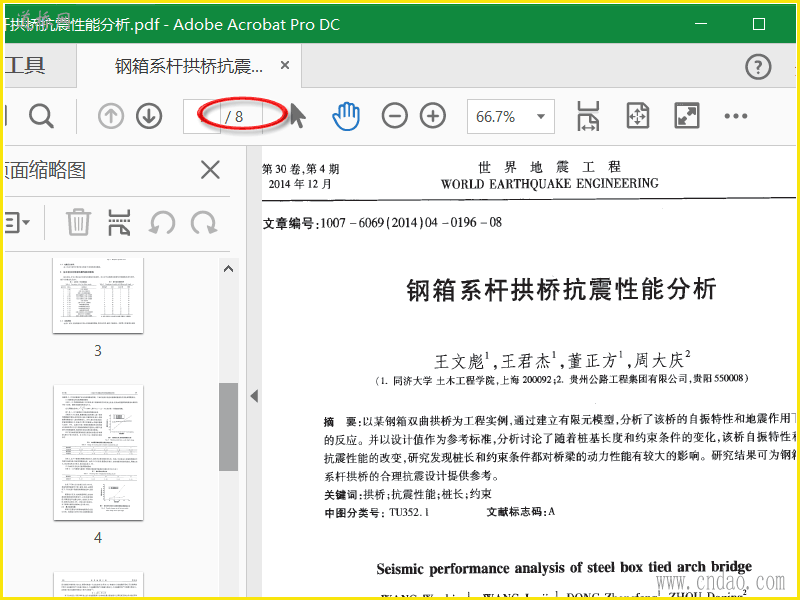Close the document tab
Image resolution: width=800 pixels, height=600 pixels.
coord(285,65)
